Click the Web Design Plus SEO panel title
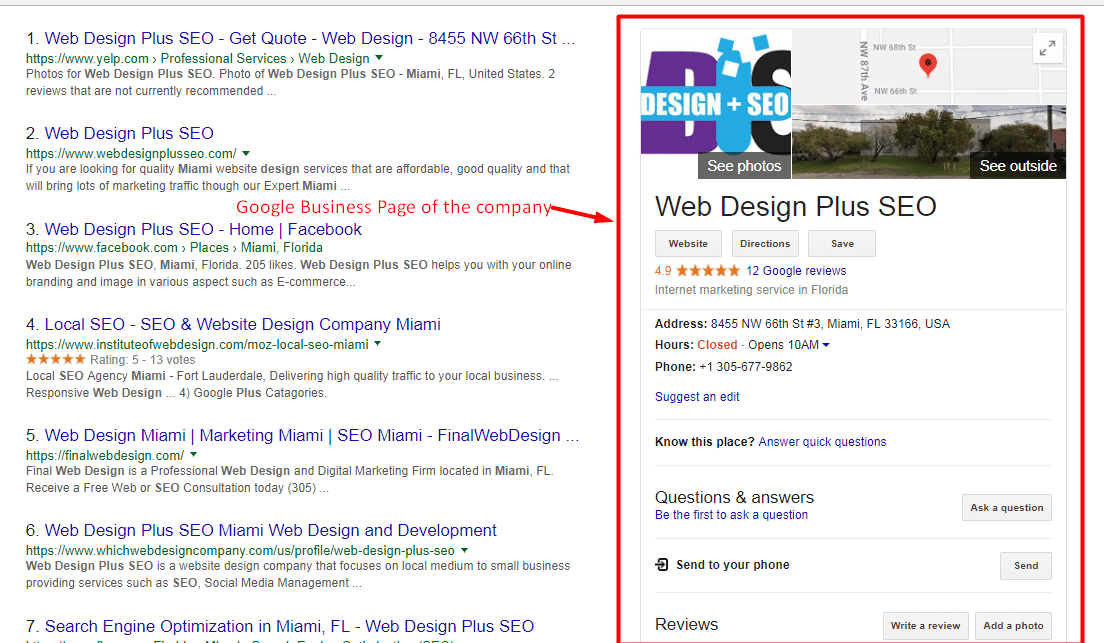This screenshot has height=643, width=1104. coord(796,206)
